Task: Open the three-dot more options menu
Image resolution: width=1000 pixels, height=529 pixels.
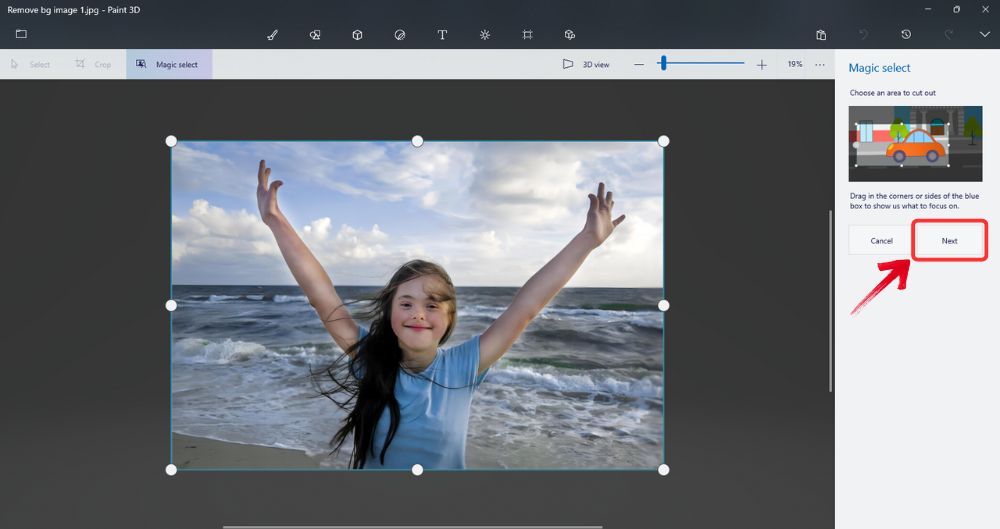Action: coord(820,64)
